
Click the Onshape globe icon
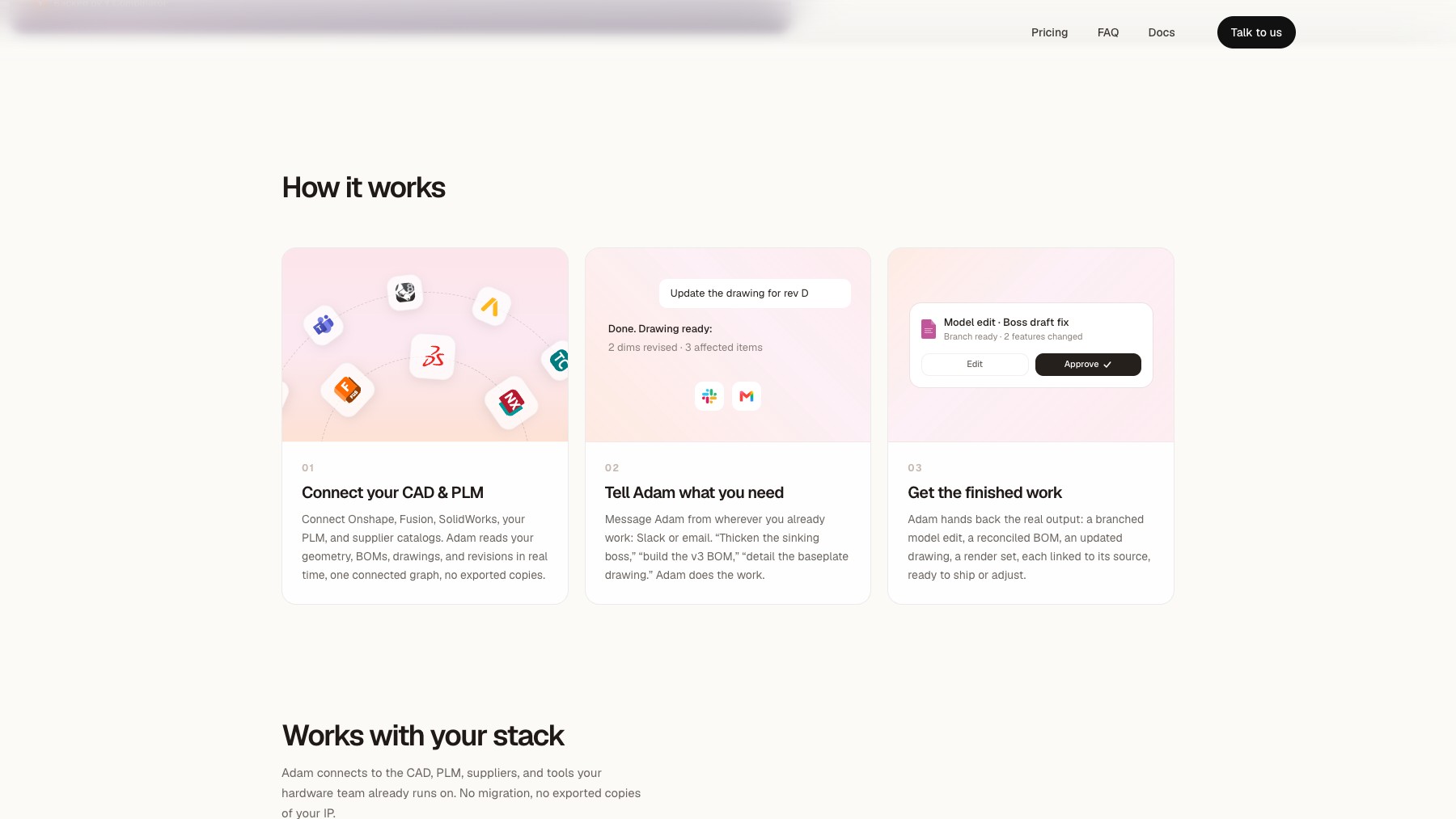coord(405,292)
